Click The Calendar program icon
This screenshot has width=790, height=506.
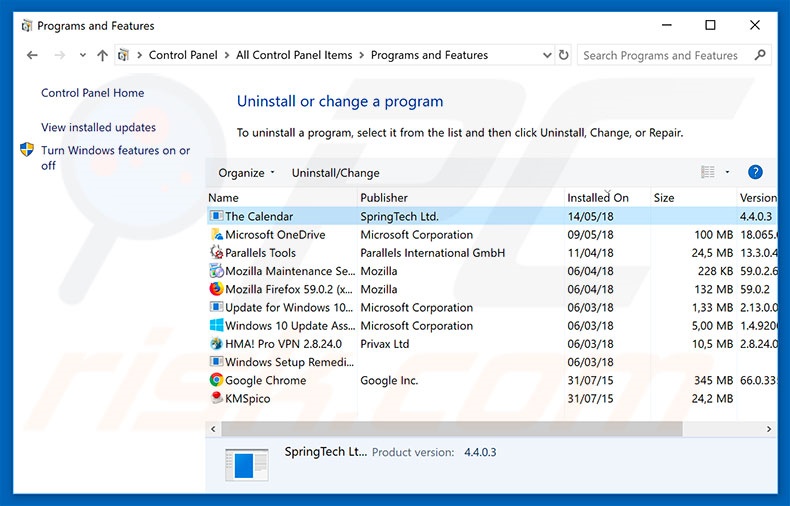(x=216, y=216)
